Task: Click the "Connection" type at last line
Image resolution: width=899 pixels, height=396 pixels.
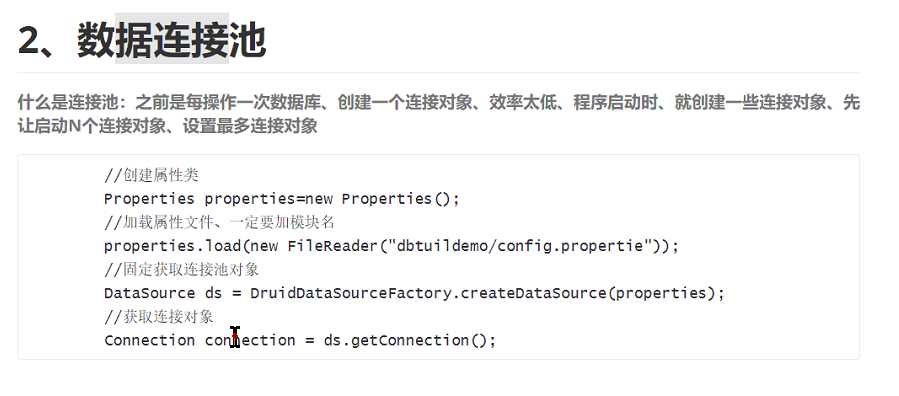Action: [150, 340]
